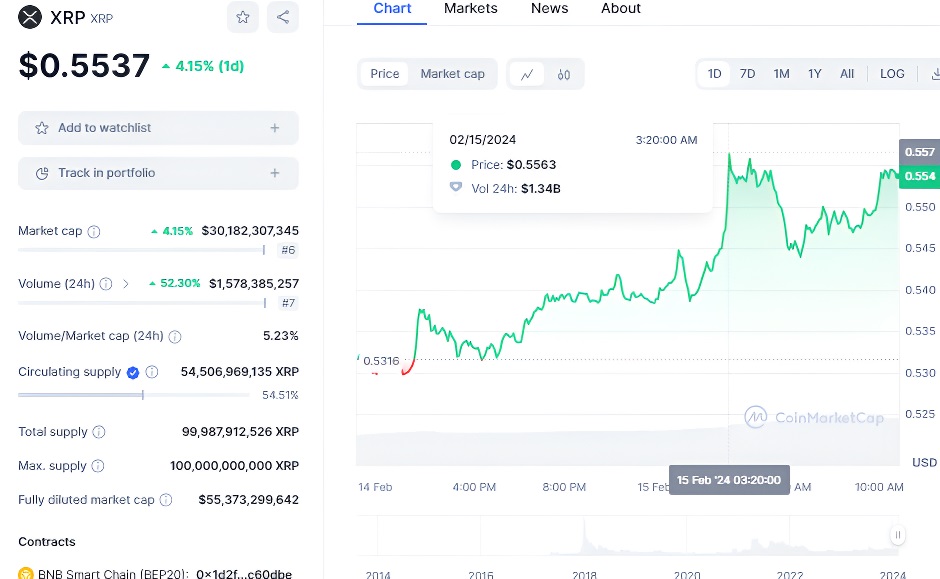This screenshot has height=579, width=940.
Task: Click Track in portfolio button
Action: tap(158, 173)
